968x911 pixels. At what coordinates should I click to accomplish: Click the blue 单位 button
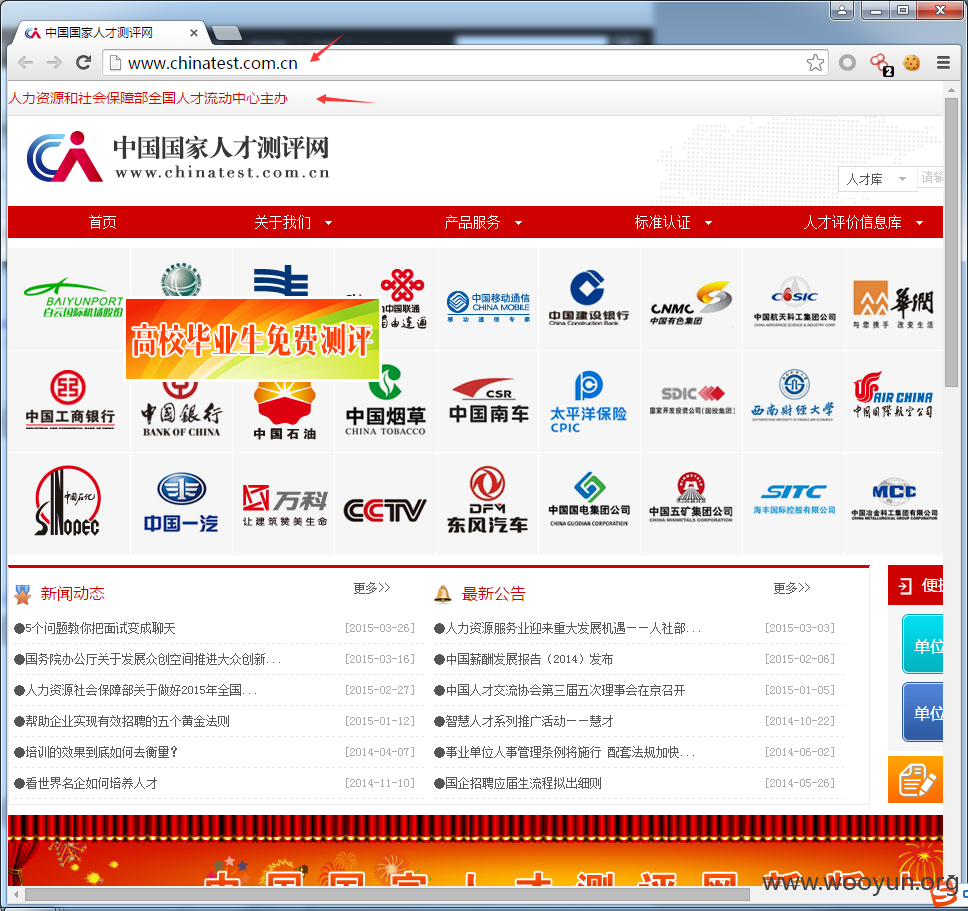pyautogui.click(x=924, y=712)
